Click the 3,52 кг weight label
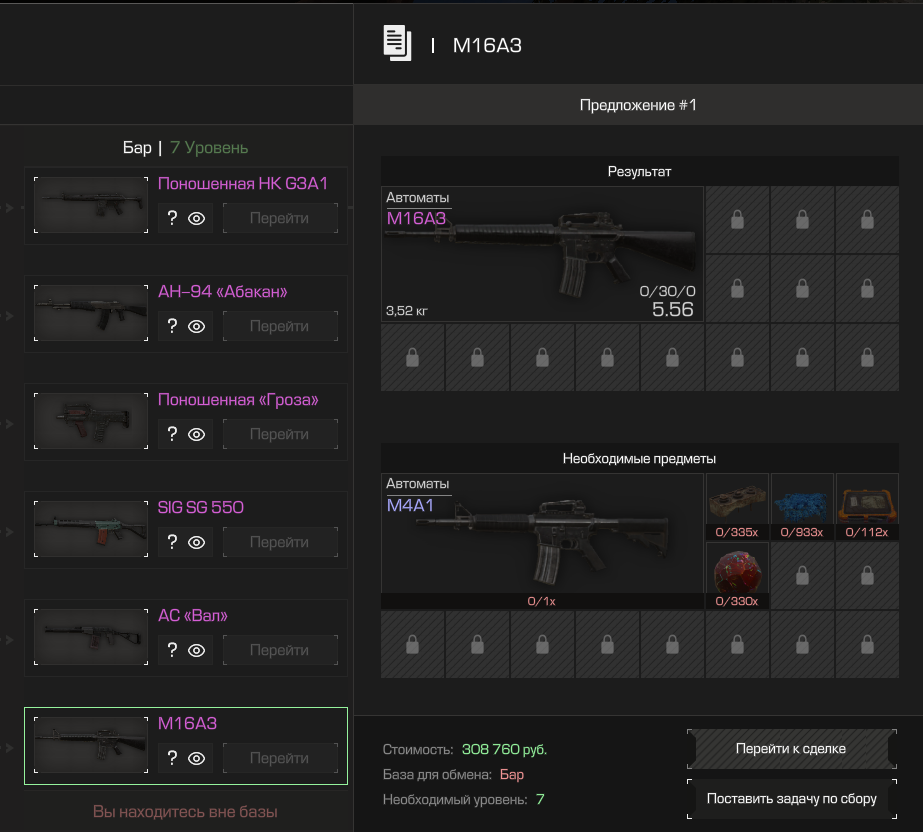Image resolution: width=923 pixels, height=832 pixels. (x=407, y=310)
